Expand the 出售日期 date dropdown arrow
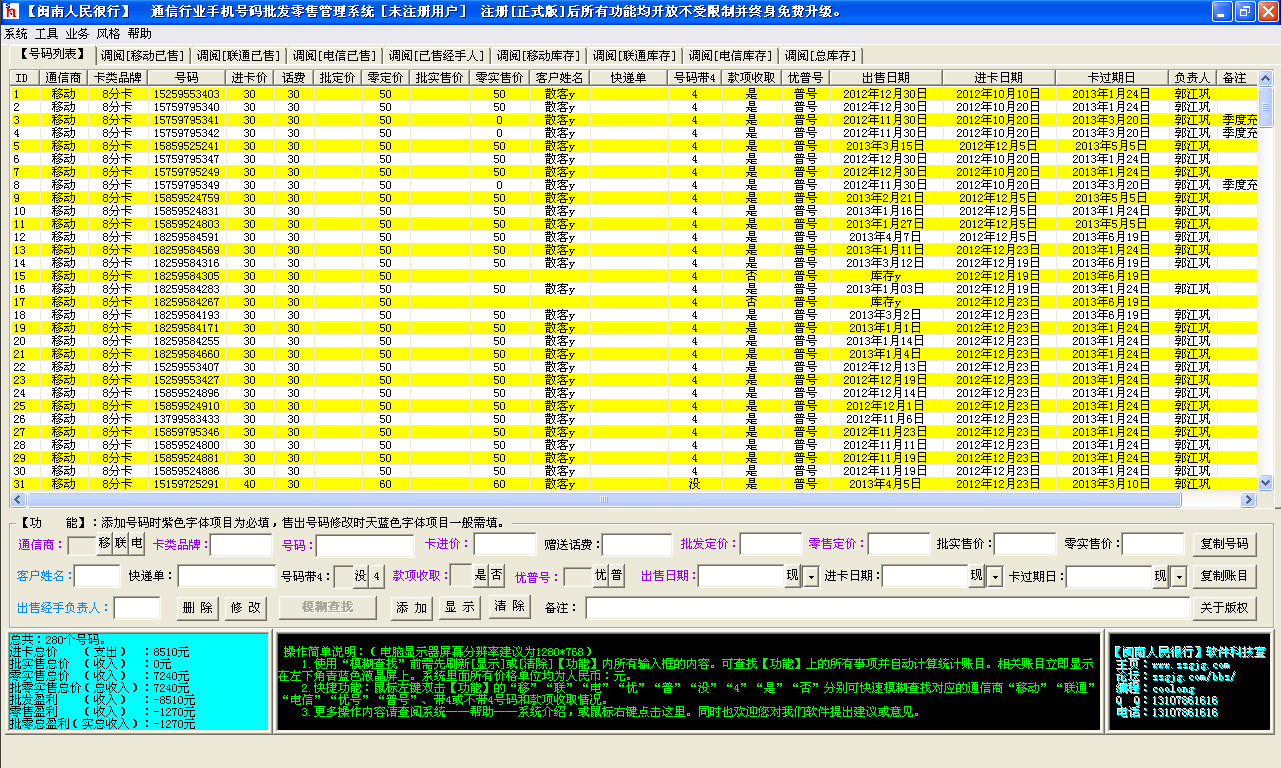The width and height of the screenshot is (1282, 768). (x=811, y=577)
